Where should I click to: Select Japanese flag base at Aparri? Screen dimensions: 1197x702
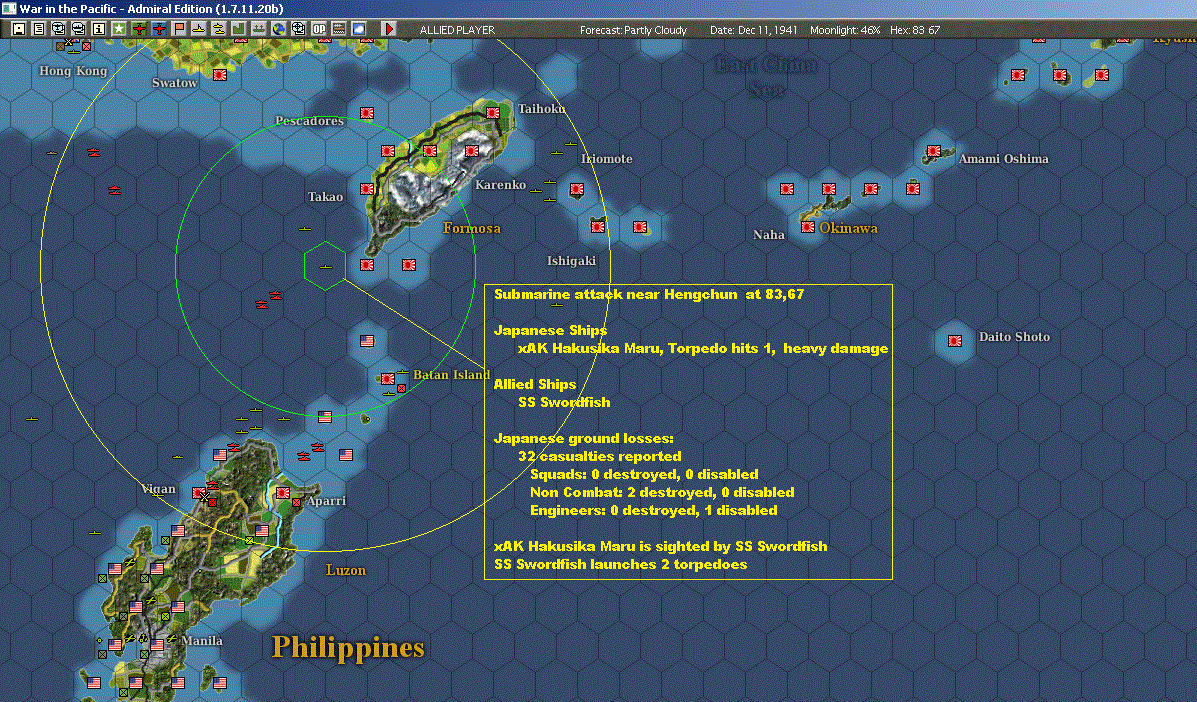tap(282, 493)
